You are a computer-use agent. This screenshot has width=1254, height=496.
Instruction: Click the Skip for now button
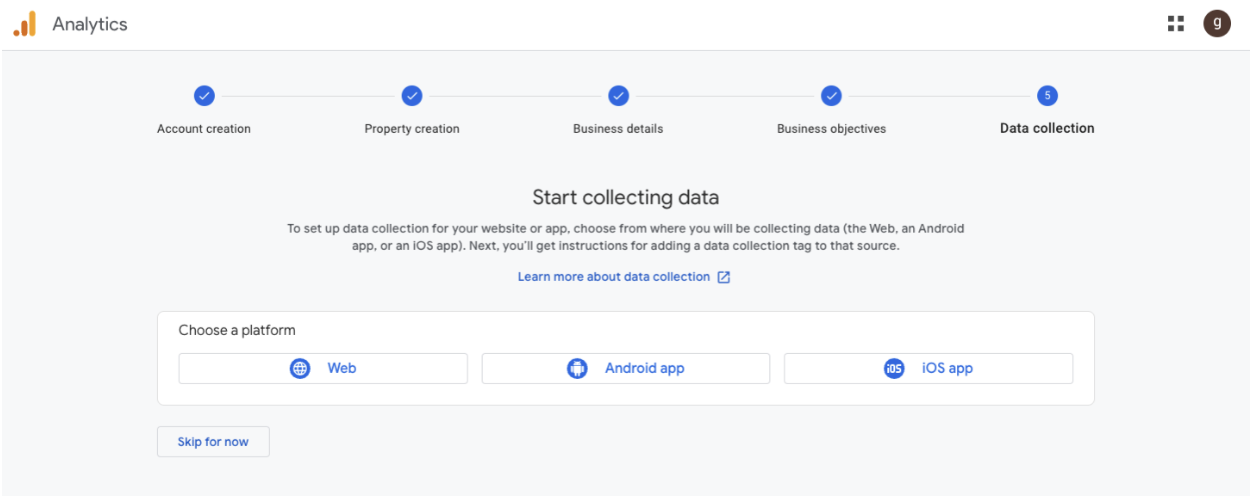[213, 442]
